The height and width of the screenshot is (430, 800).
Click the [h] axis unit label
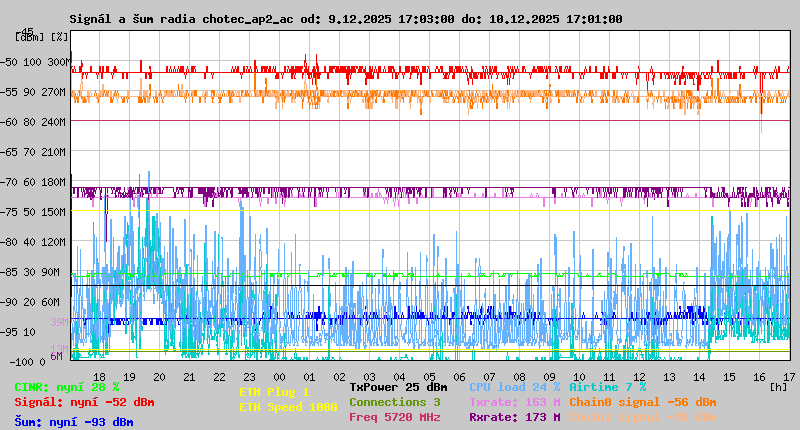pyautogui.click(x=779, y=387)
